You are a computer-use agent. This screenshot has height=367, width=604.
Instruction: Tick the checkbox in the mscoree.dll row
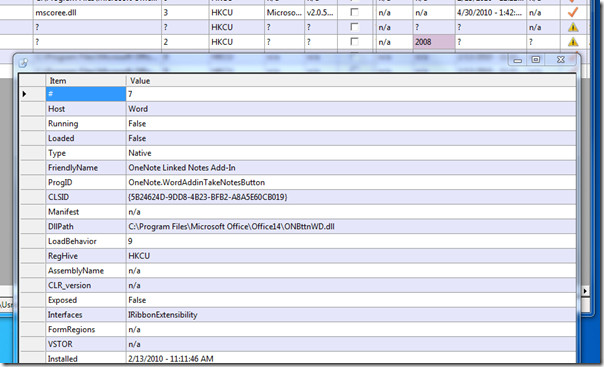(354, 12)
